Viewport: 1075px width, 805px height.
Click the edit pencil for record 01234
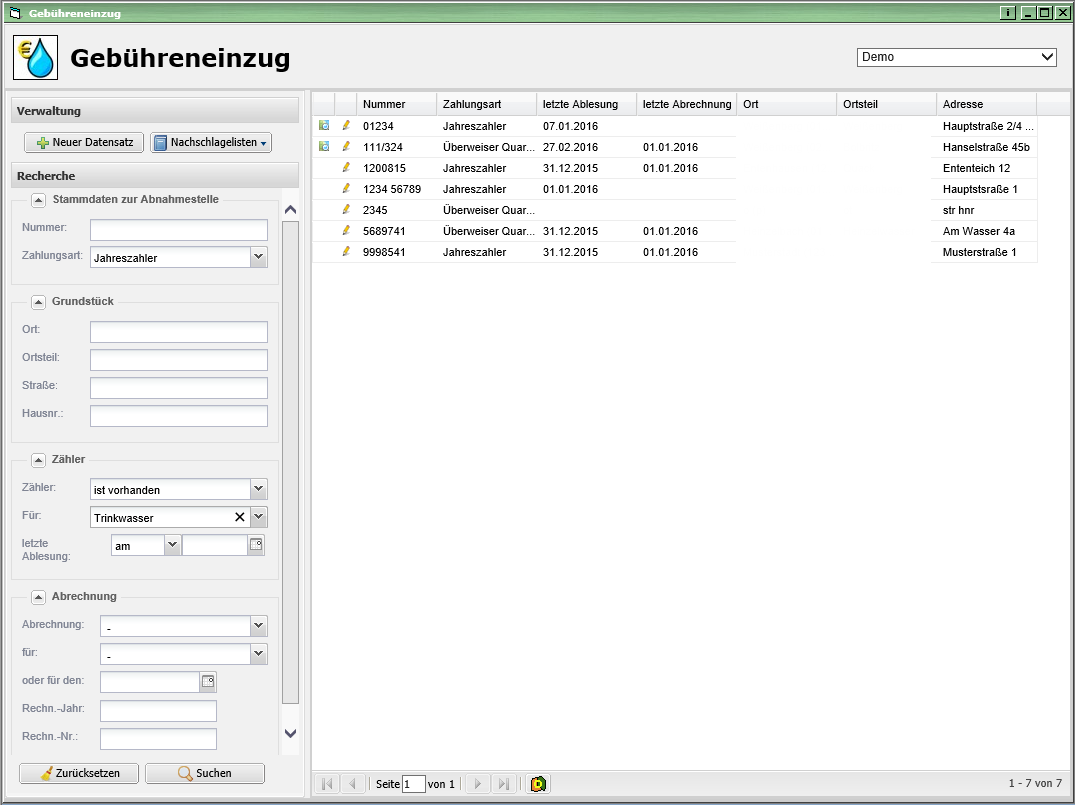click(346, 126)
